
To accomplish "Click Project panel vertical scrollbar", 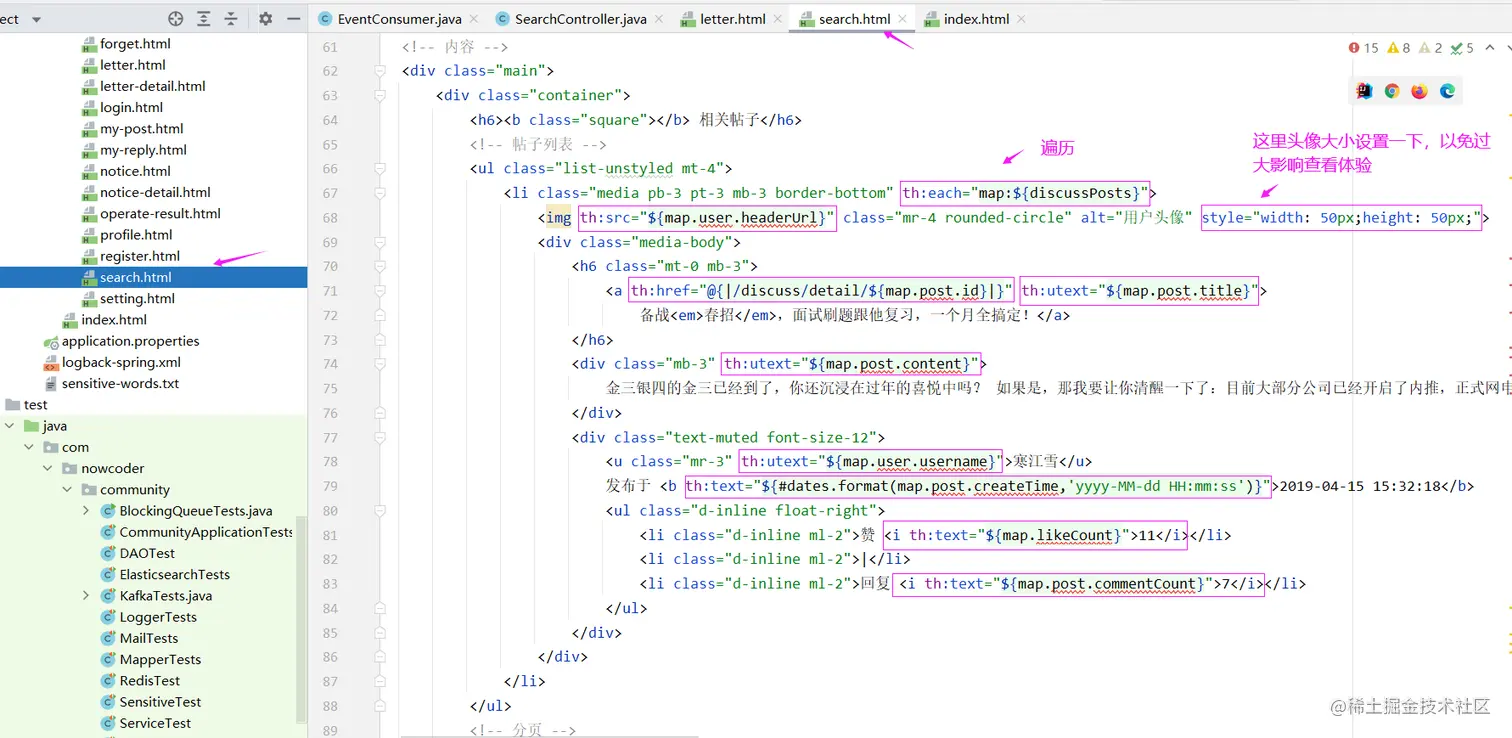I will click(x=302, y=618).
